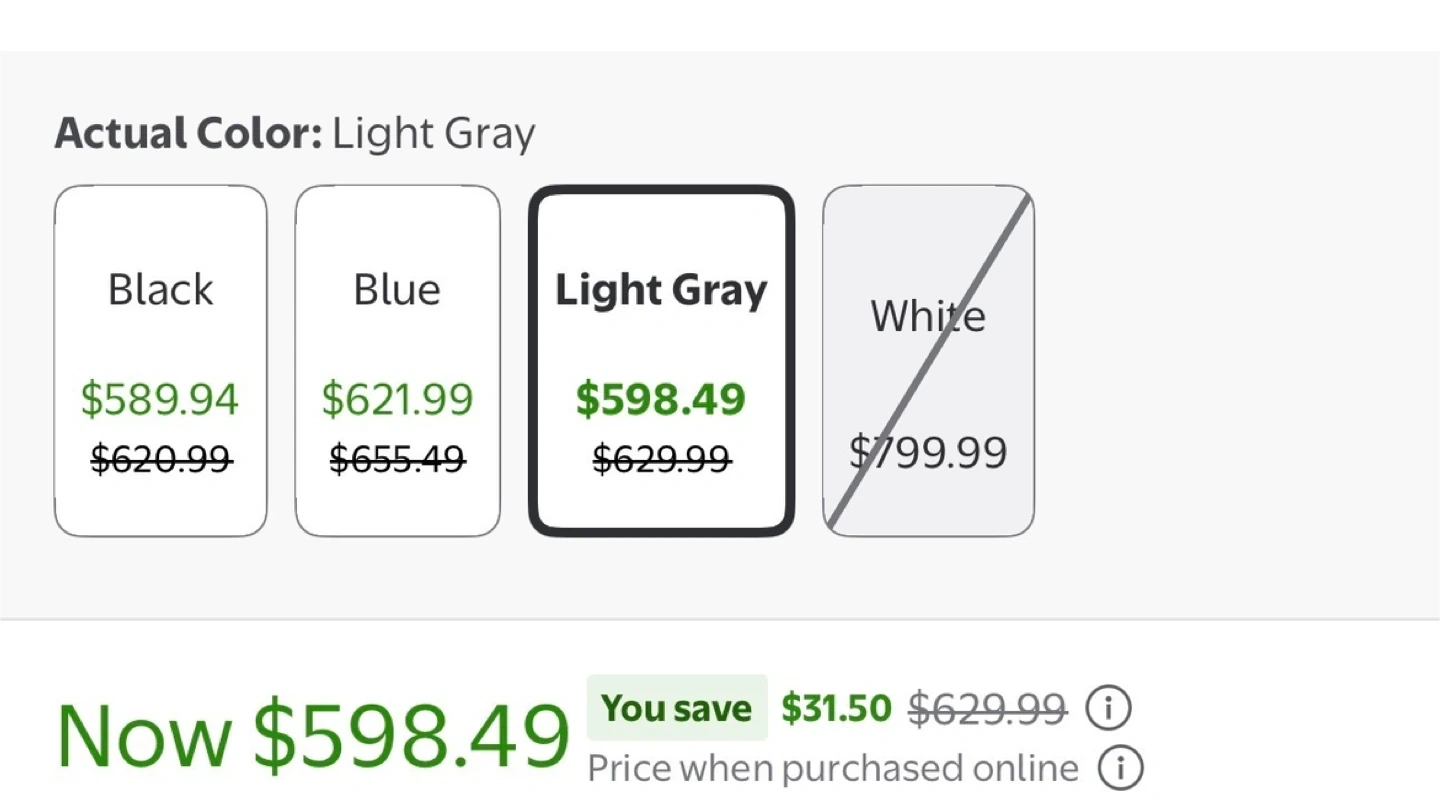The width and height of the screenshot is (1440, 802).
Task: Click the 'You save' badge
Action: coord(677,708)
